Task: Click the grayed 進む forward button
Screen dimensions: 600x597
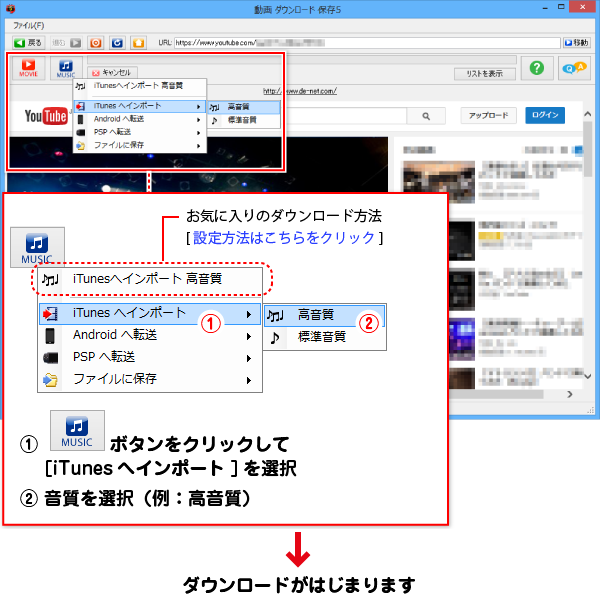Action: pyautogui.click(x=67, y=42)
